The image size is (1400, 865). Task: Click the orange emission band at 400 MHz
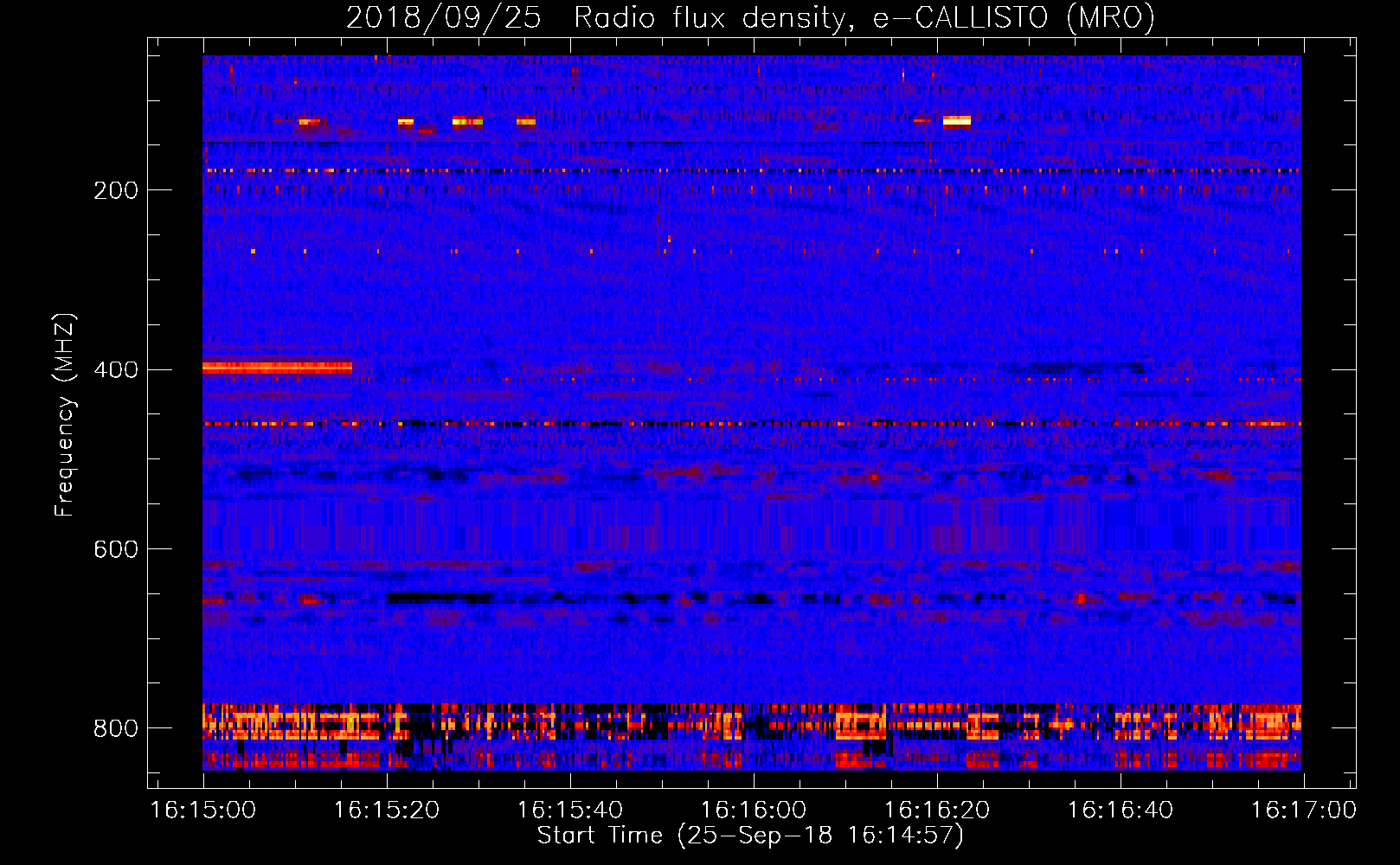[277, 368]
